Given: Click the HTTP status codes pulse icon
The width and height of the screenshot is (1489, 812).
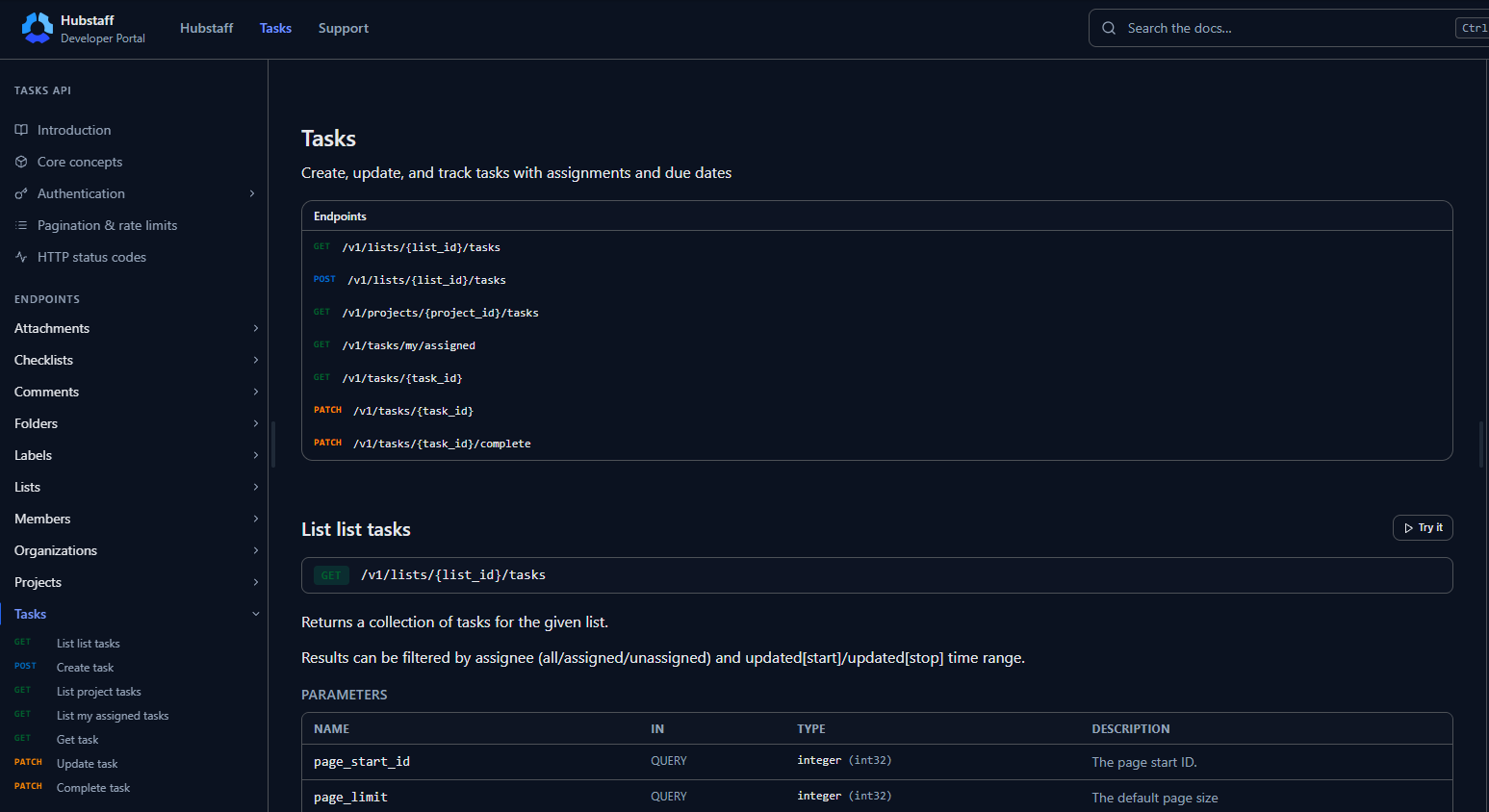Looking at the screenshot, I should (21, 257).
